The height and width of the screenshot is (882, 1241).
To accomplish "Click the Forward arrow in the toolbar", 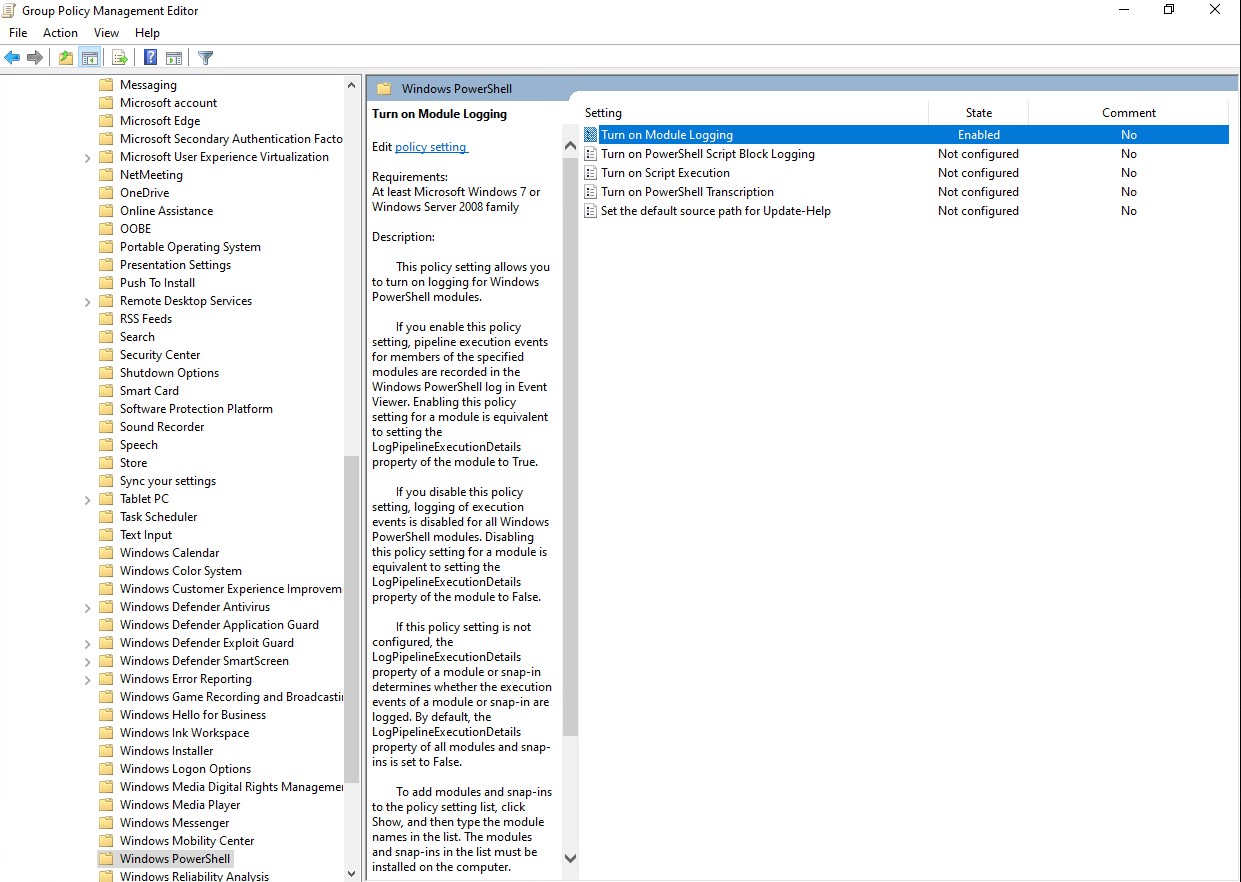I will pyautogui.click(x=35, y=58).
